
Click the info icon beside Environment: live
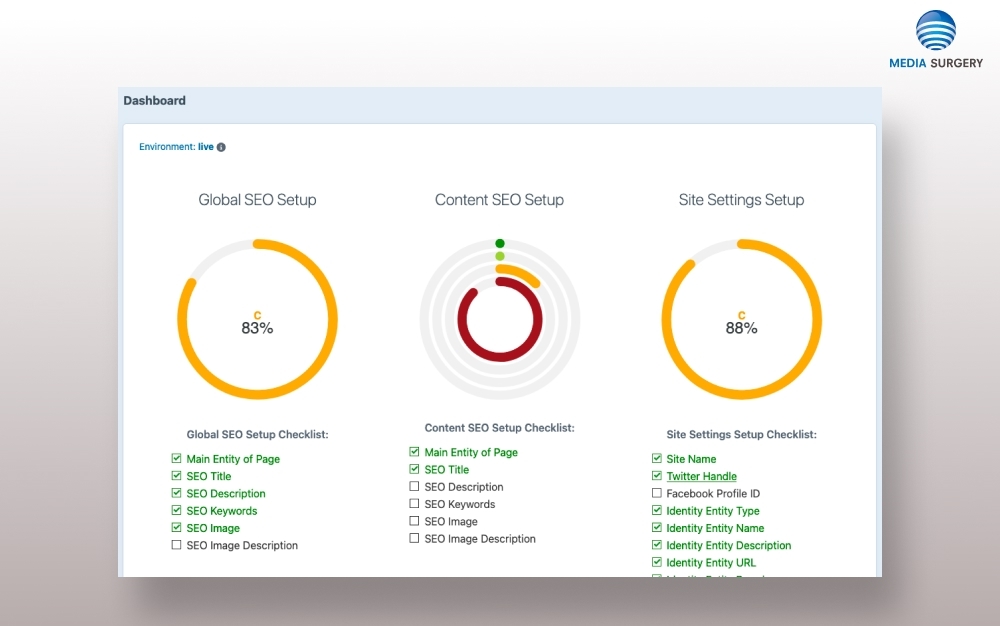coord(221,147)
